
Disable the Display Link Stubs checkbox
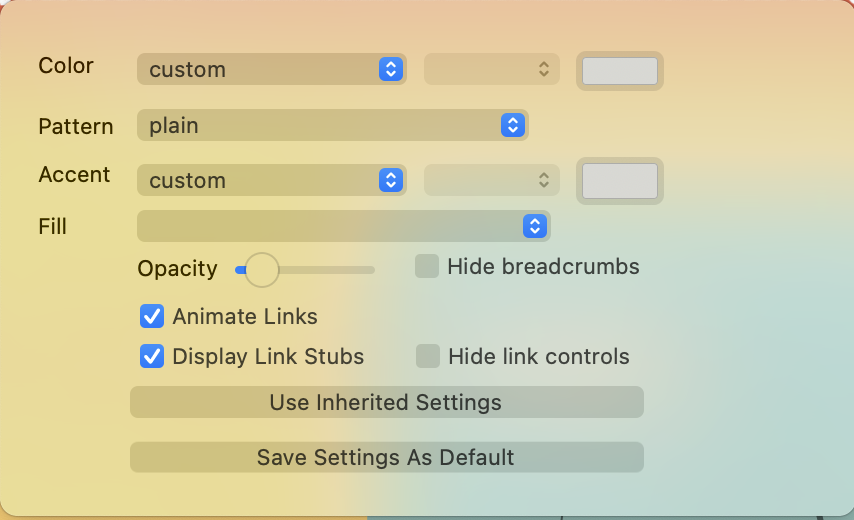click(x=152, y=356)
